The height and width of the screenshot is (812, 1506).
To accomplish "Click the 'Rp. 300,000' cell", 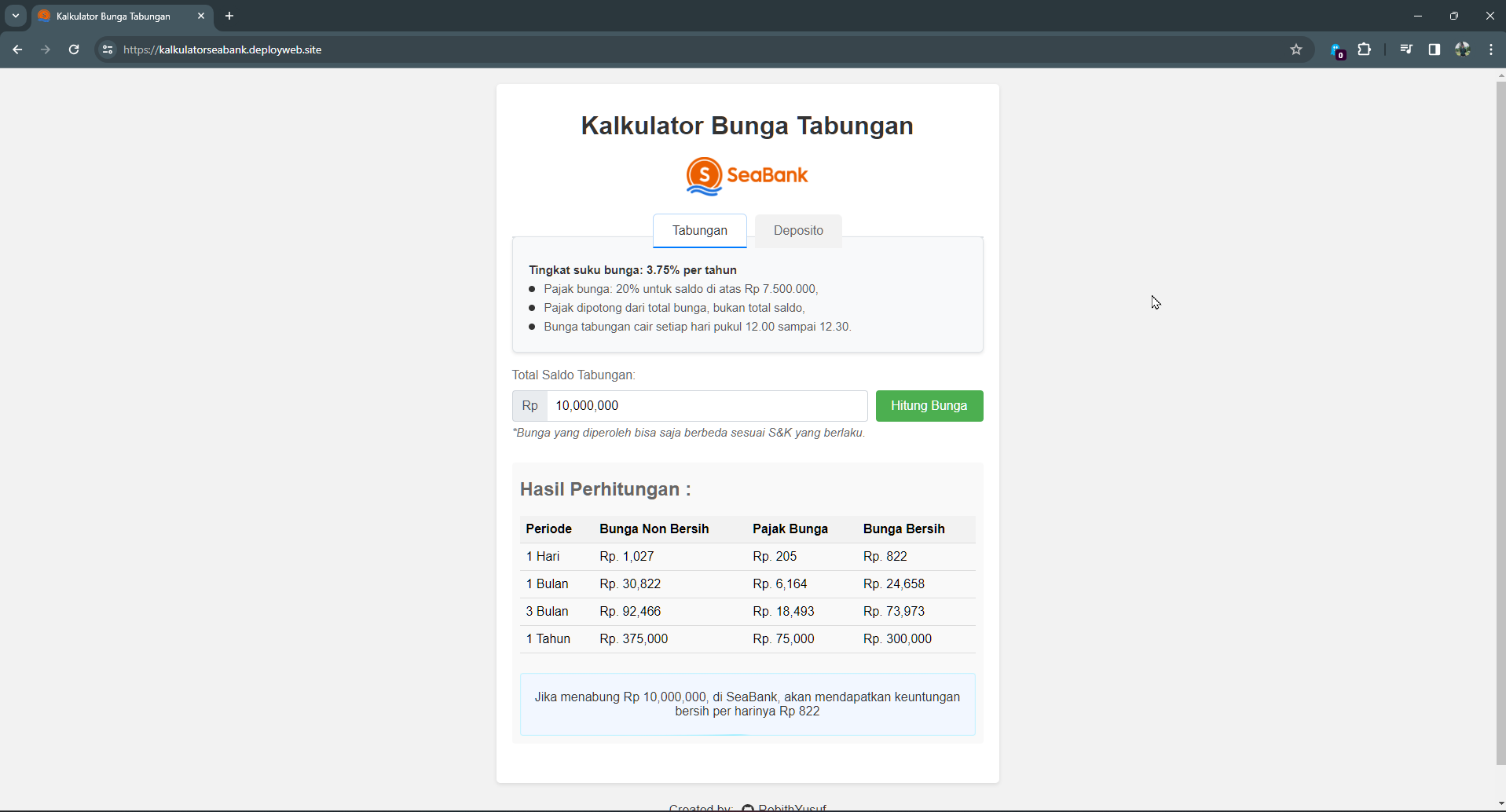I will coord(898,639).
